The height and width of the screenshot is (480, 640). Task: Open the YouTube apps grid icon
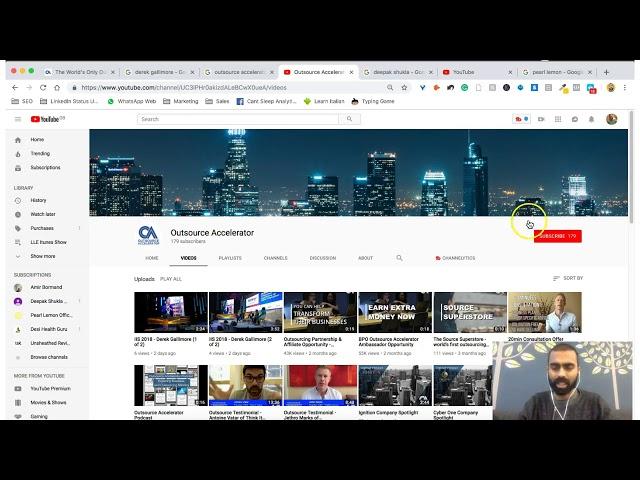coord(558,119)
